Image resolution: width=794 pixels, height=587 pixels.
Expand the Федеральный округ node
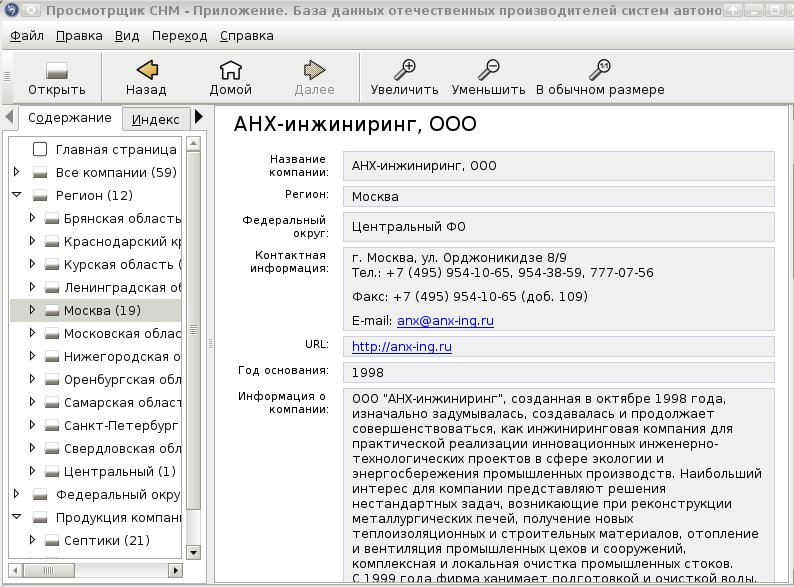[16, 493]
